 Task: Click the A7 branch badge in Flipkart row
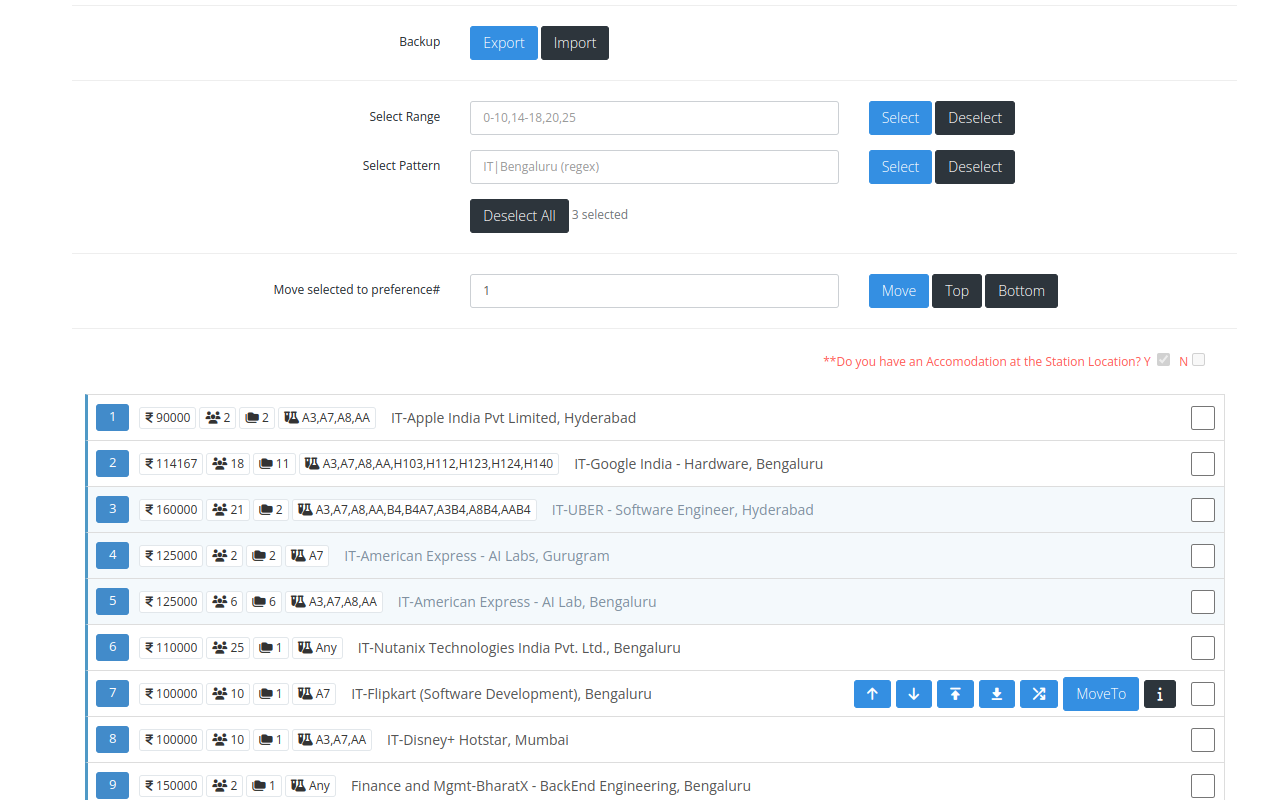coord(314,694)
